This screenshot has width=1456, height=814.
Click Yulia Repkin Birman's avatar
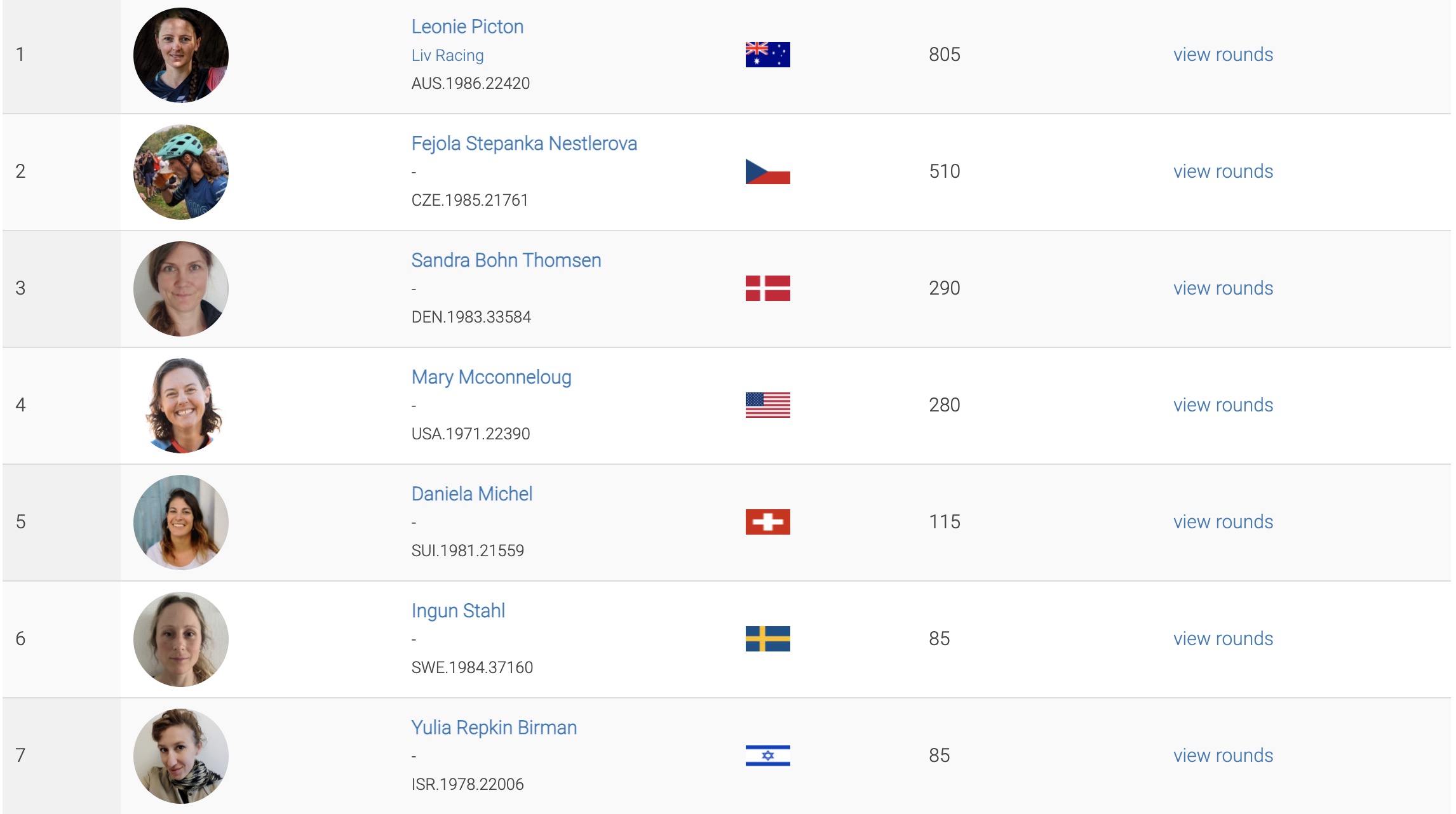tap(181, 756)
